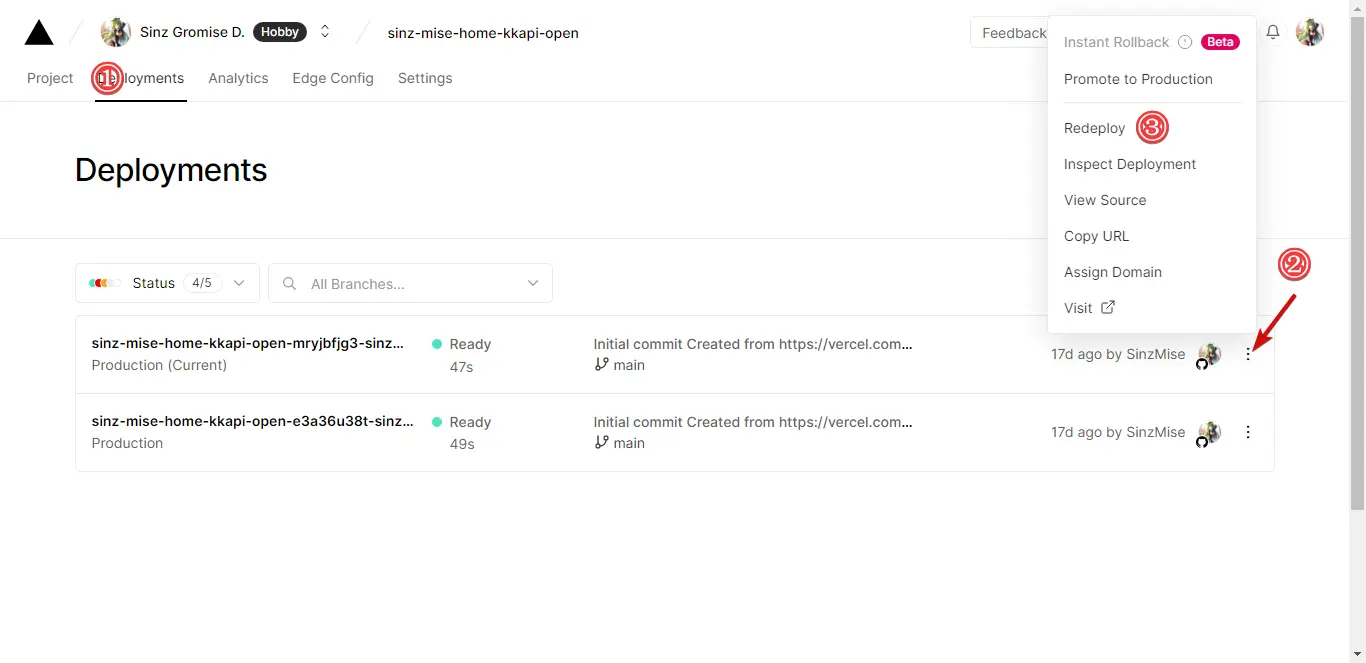Viewport: 1366px width, 663px height.
Task: Click the Feedback button
Action: (x=1013, y=33)
